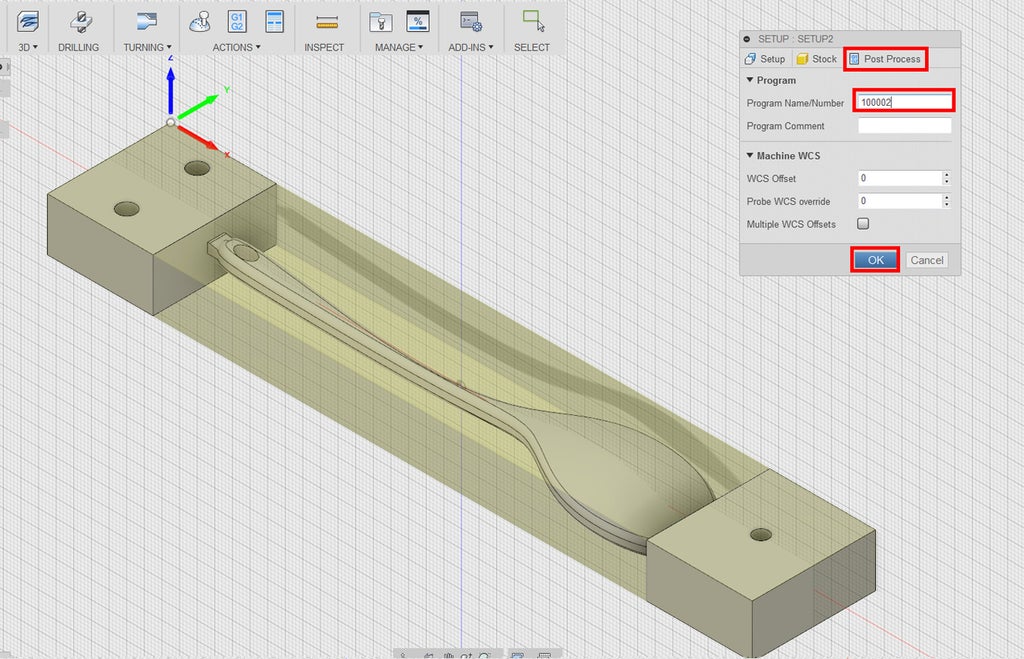Open the TURNING dropdown menu
The height and width of the screenshot is (659, 1024).
[148, 47]
